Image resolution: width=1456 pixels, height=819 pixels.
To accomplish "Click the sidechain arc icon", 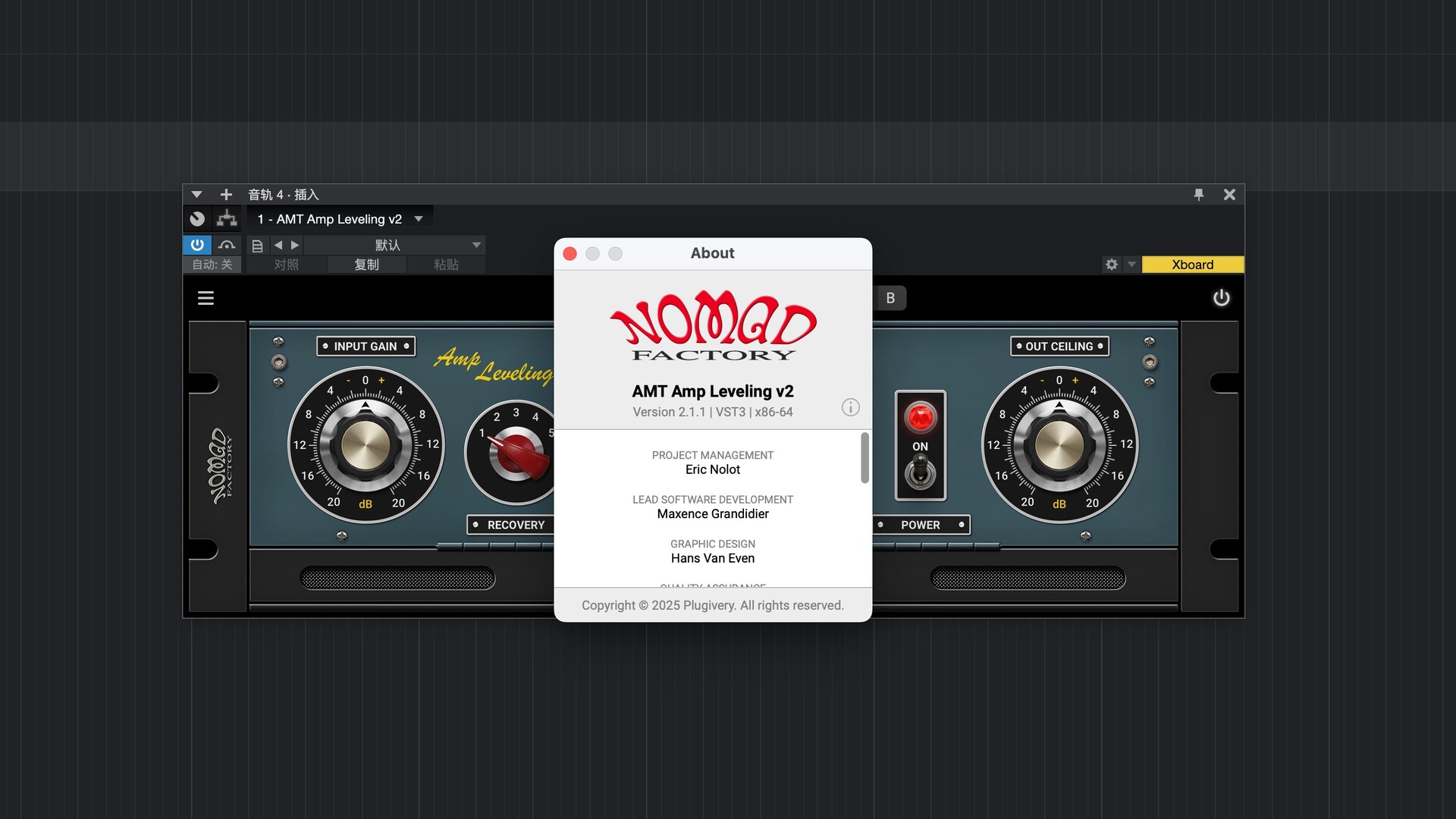I will [226, 245].
